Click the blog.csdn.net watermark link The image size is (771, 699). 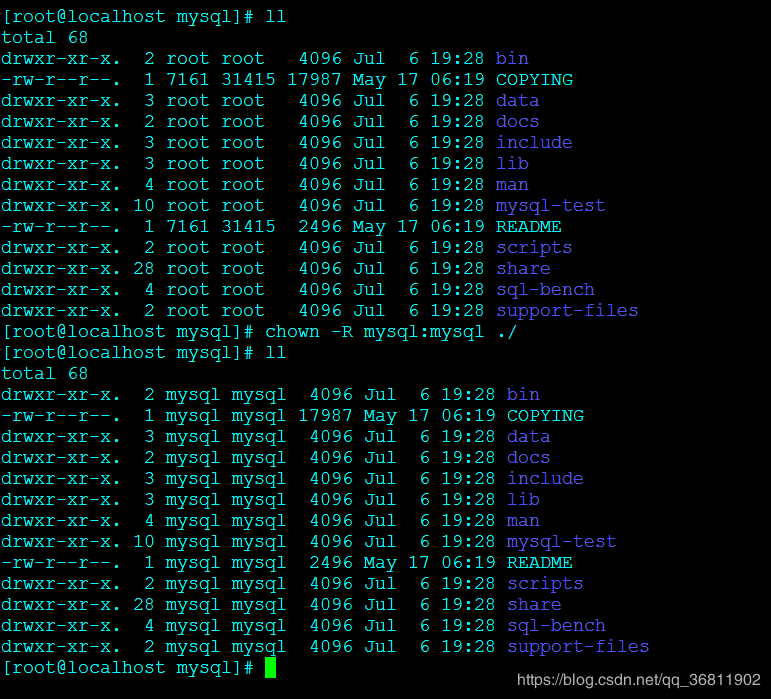639,679
